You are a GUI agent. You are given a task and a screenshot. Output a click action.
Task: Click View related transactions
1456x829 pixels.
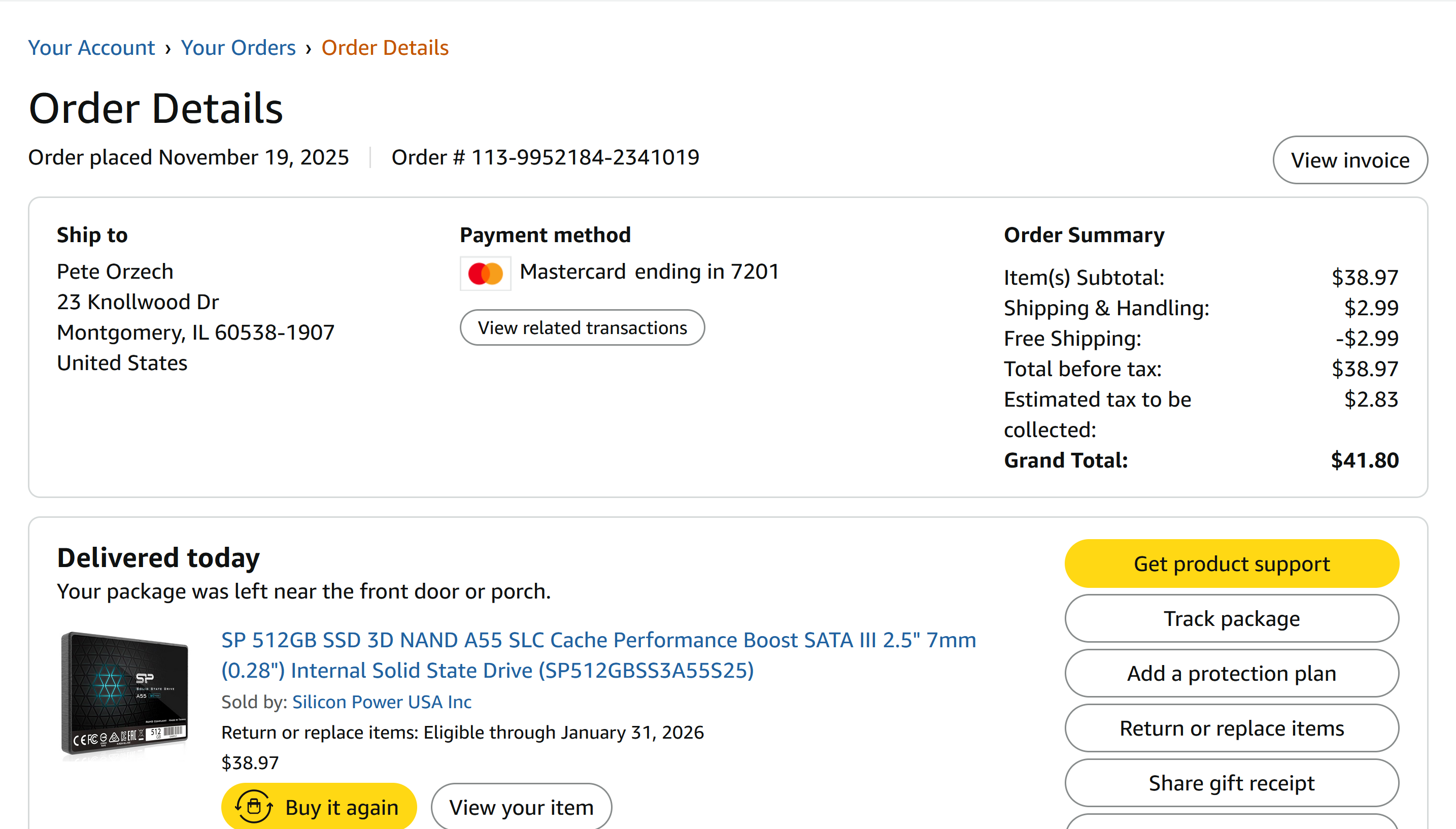point(582,328)
